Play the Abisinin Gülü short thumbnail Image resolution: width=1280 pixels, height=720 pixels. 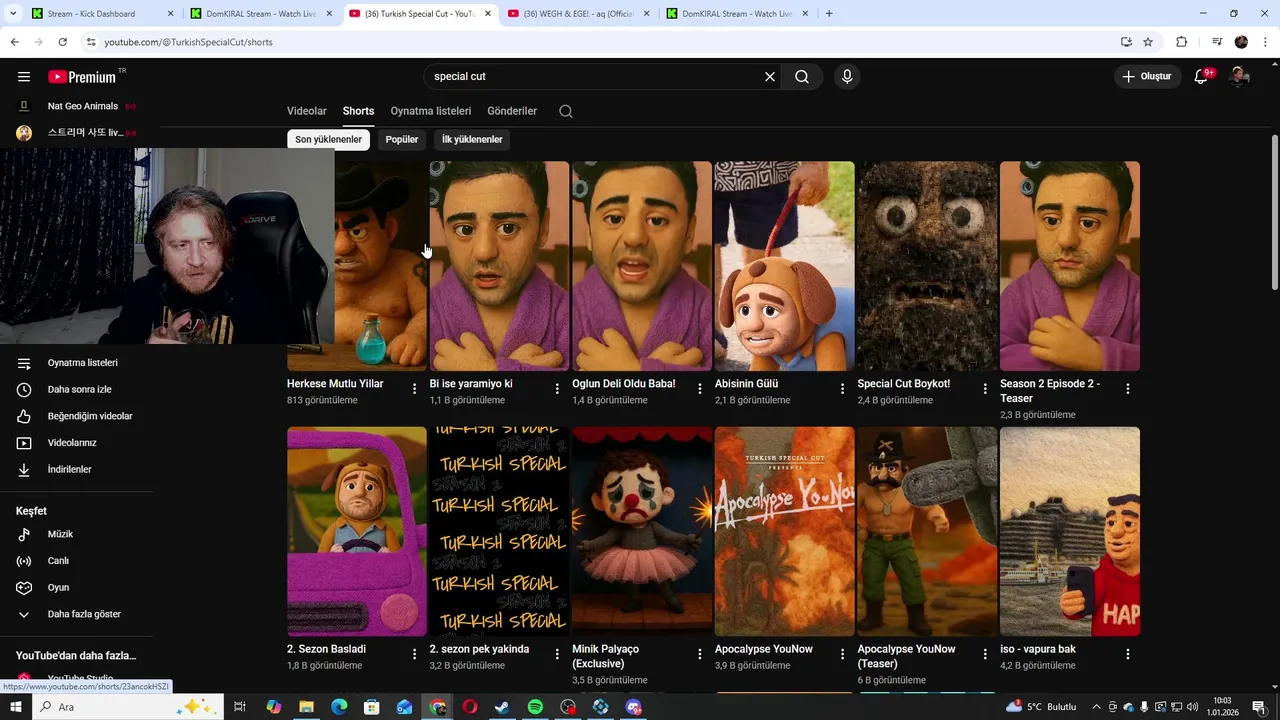coord(784,266)
